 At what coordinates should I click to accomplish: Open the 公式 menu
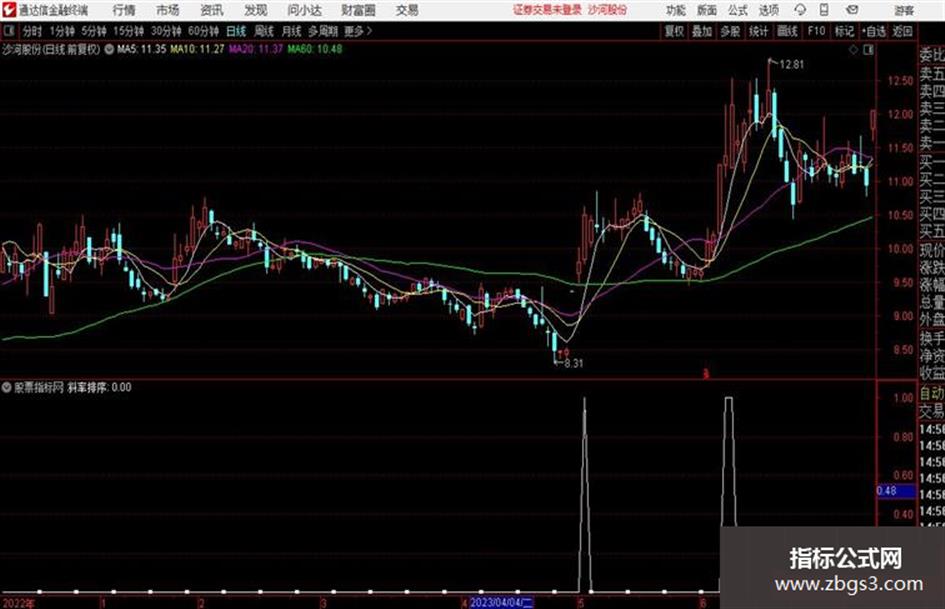point(738,10)
